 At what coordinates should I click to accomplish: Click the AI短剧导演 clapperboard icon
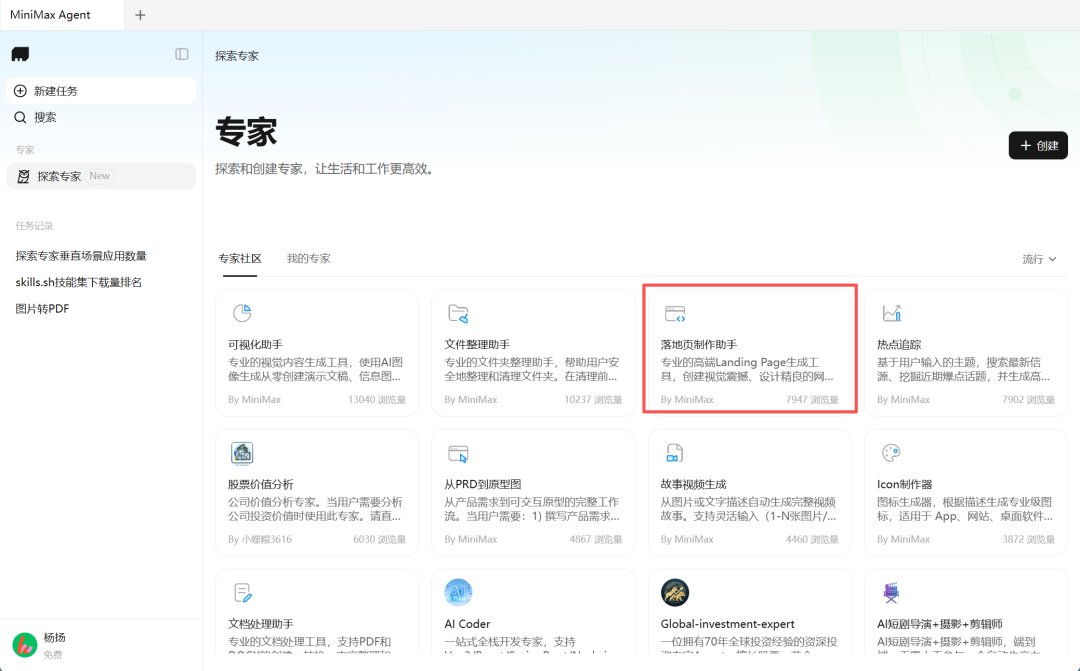891,592
